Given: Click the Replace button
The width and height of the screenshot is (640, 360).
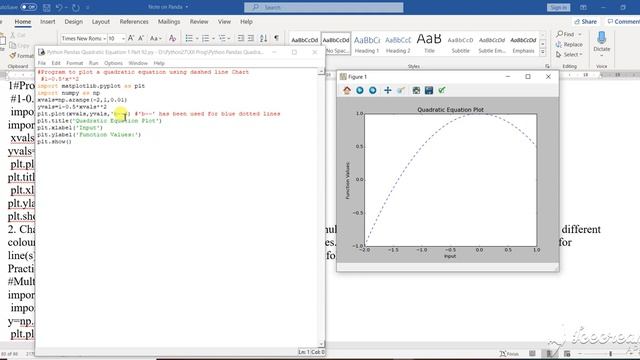Looking at the screenshot, I should (569, 44).
